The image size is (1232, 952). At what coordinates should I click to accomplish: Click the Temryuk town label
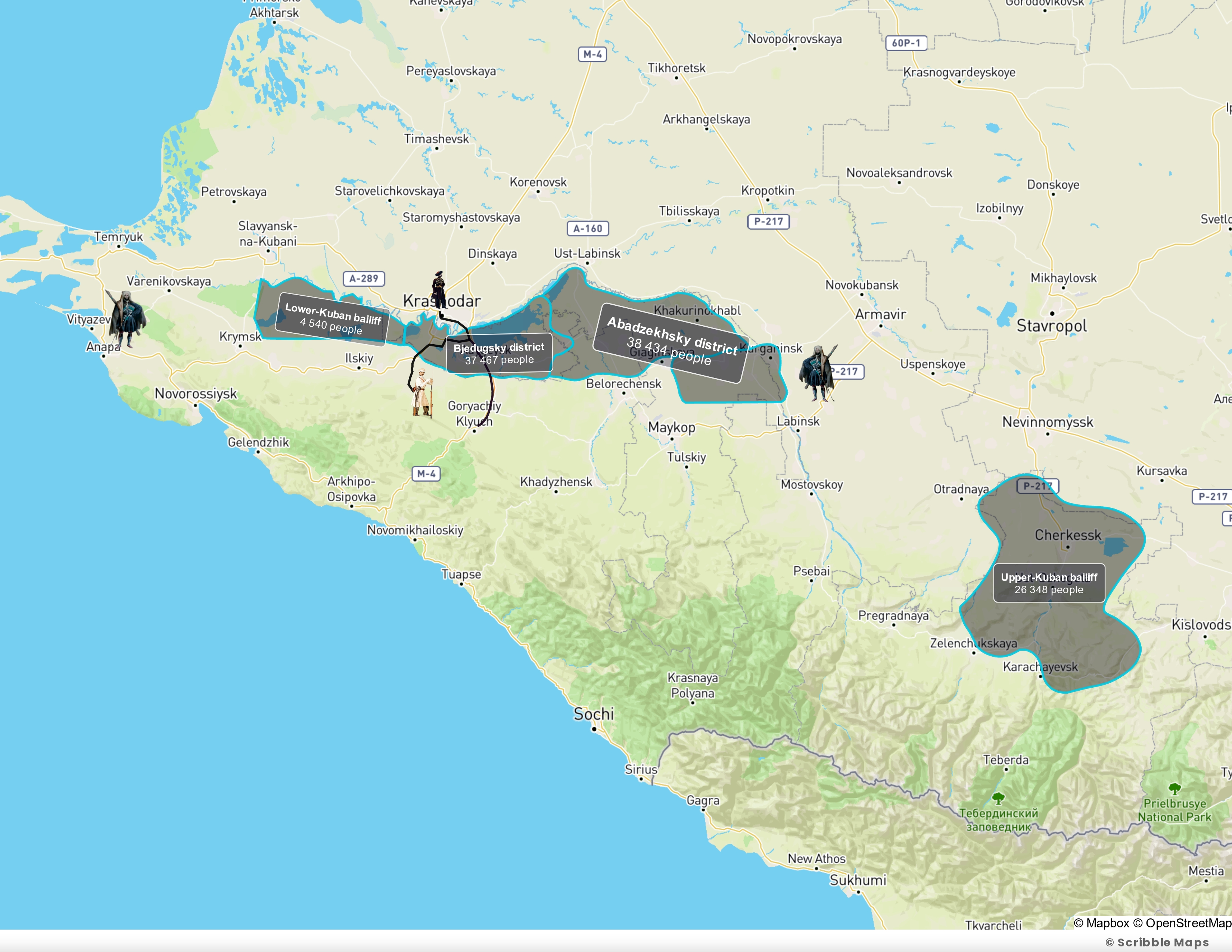118,237
